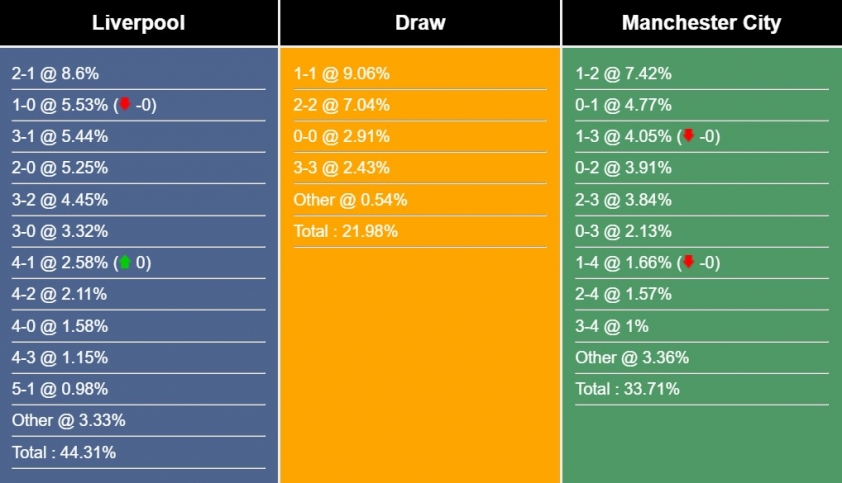Image resolution: width=842 pixels, height=483 pixels.
Task: Select the Draw column header
Action: [x=420, y=23]
